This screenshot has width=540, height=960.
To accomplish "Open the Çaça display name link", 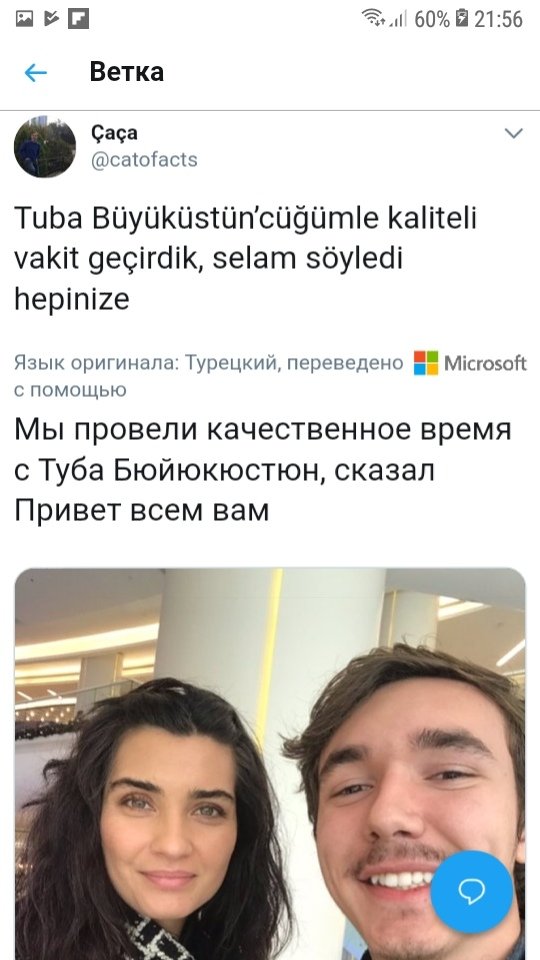I will point(114,132).
